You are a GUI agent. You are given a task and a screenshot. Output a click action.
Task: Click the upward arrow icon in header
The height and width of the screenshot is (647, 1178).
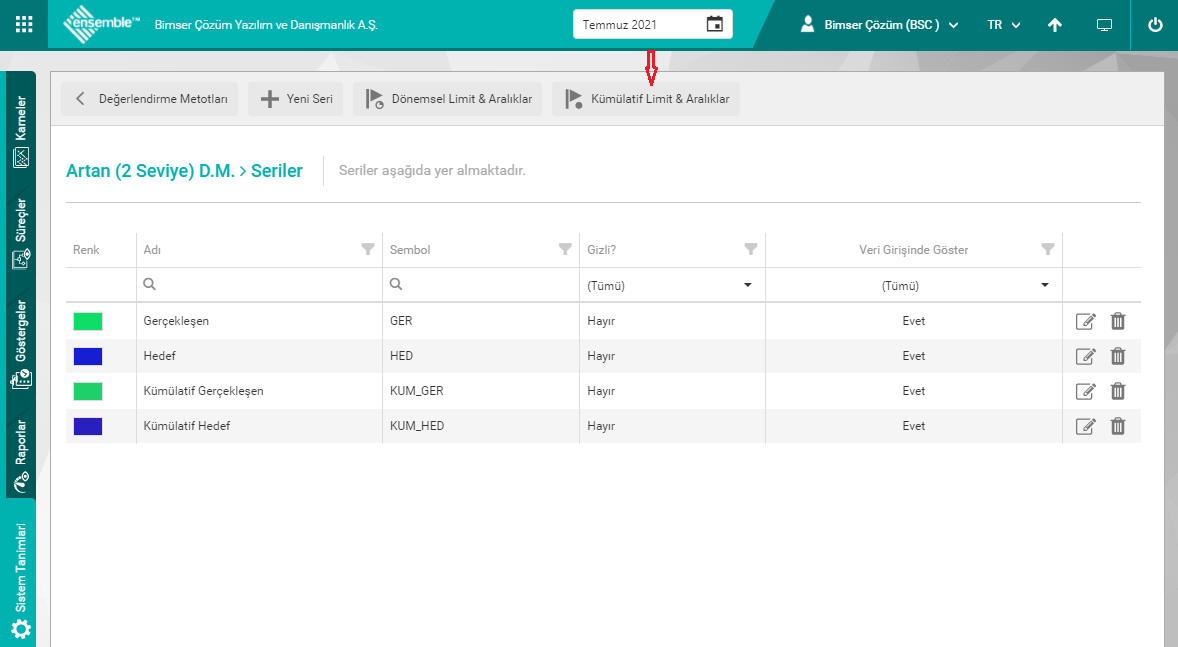click(x=1054, y=25)
